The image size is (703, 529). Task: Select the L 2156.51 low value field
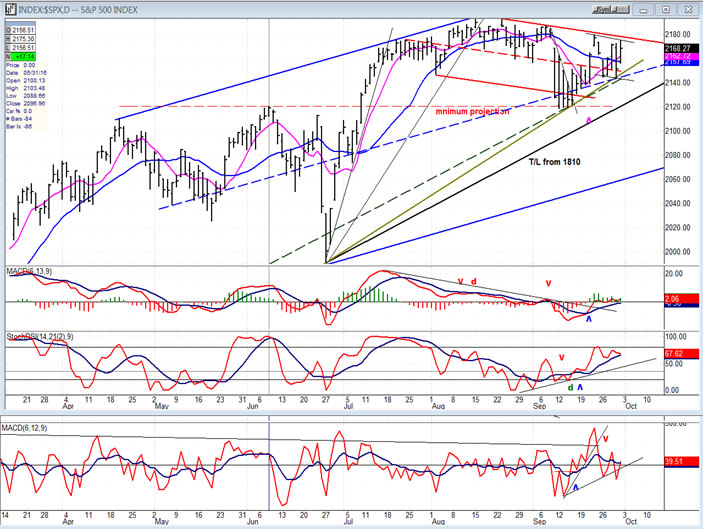point(20,48)
